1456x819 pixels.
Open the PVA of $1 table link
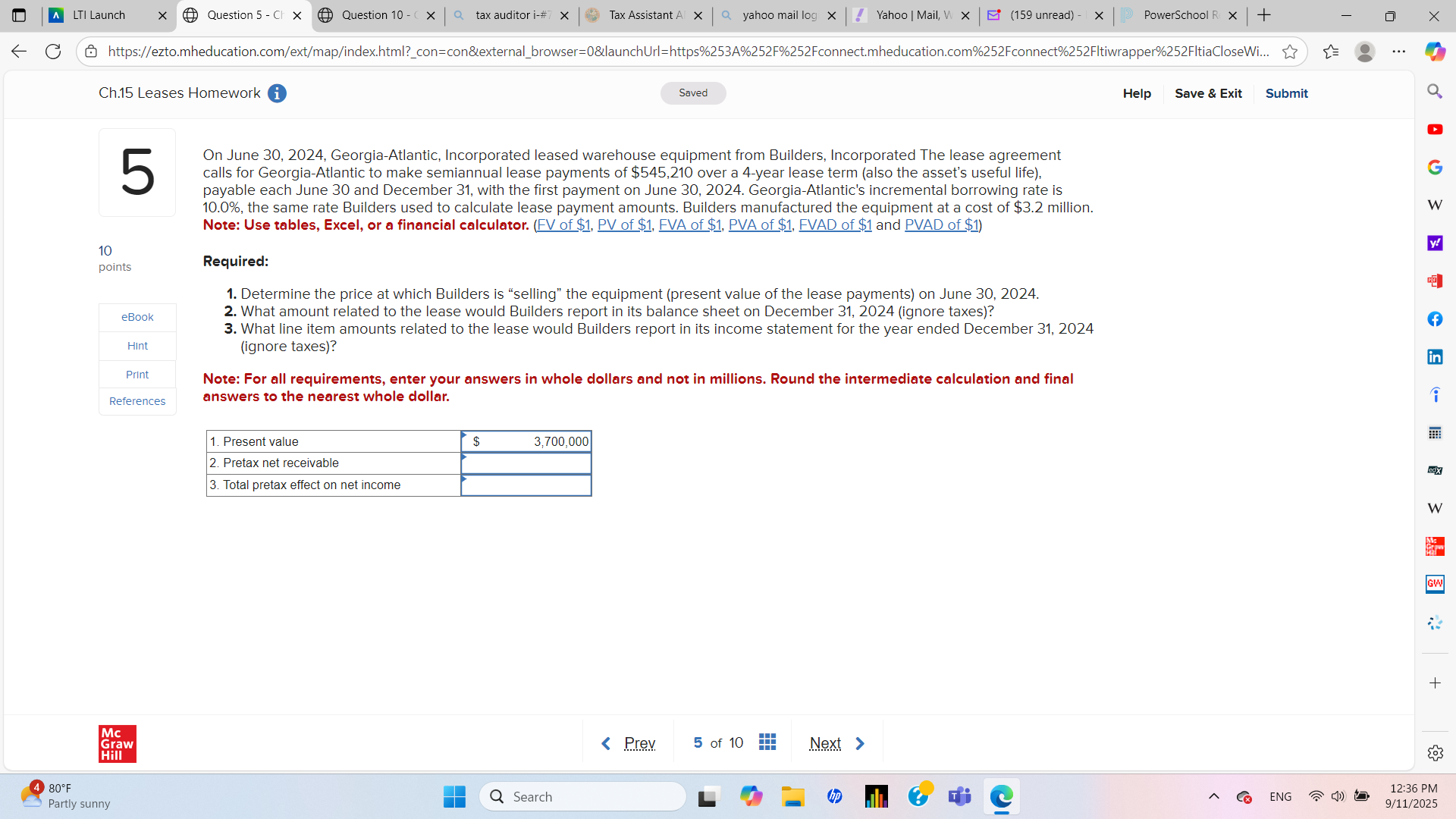click(759, 224)
